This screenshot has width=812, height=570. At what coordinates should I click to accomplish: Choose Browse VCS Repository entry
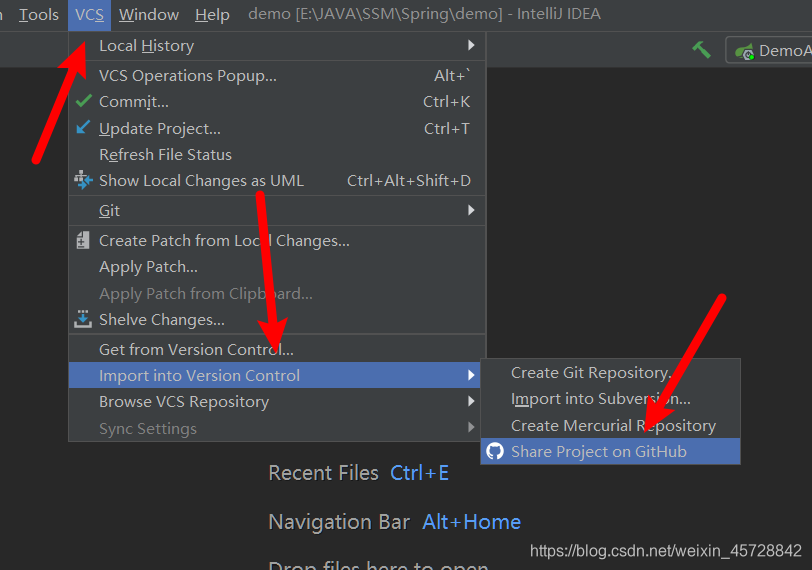click(274, 402)
